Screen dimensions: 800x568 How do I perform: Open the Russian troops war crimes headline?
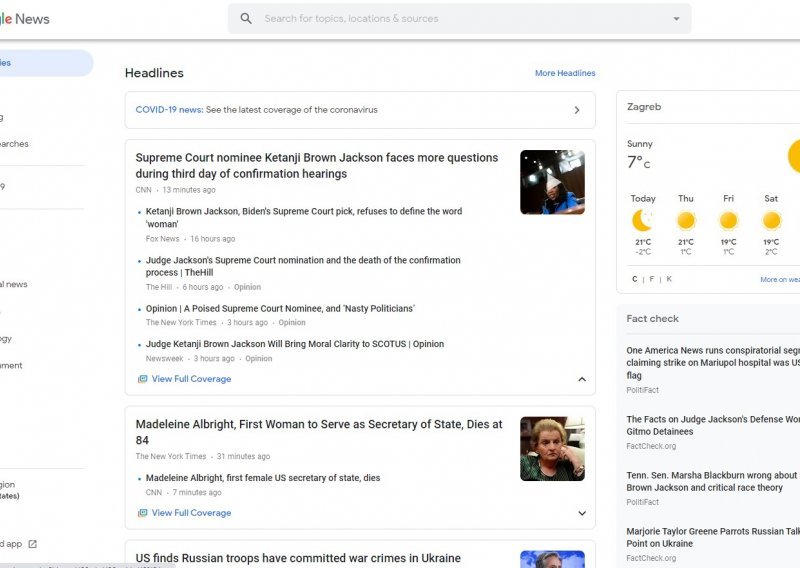click(298, 558)
